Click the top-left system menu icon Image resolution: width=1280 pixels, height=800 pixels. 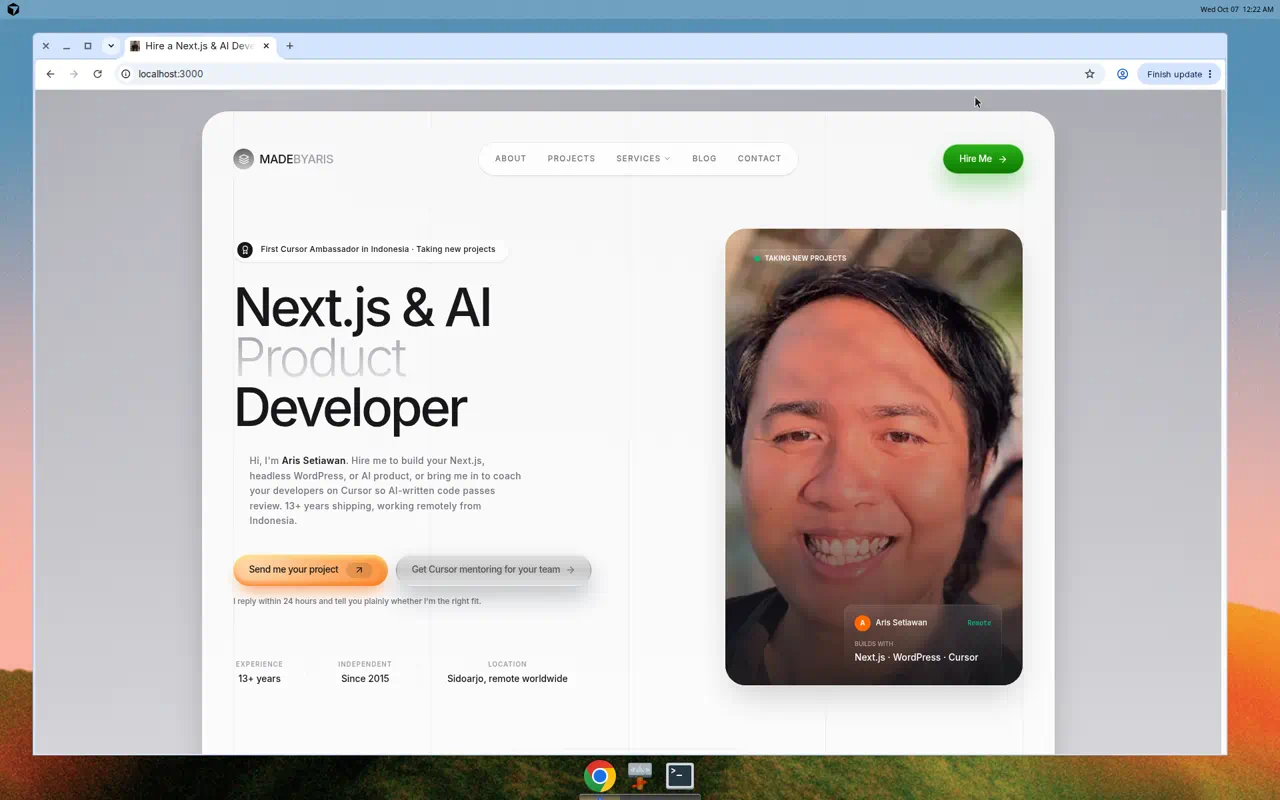pyautogui.click(x=13, y=9)
